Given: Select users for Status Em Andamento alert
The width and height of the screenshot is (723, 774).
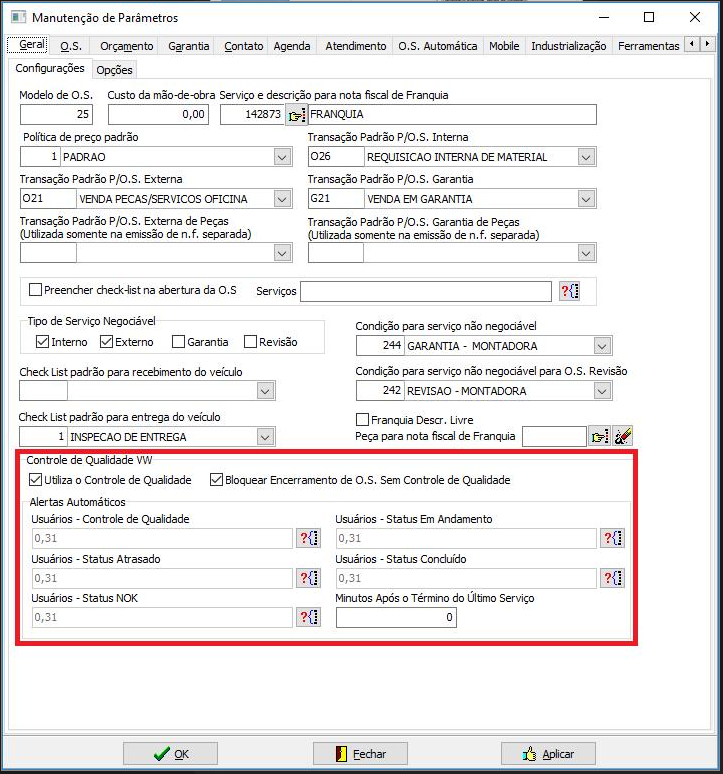Looking at the screenshot, I should tap(613, 538).
